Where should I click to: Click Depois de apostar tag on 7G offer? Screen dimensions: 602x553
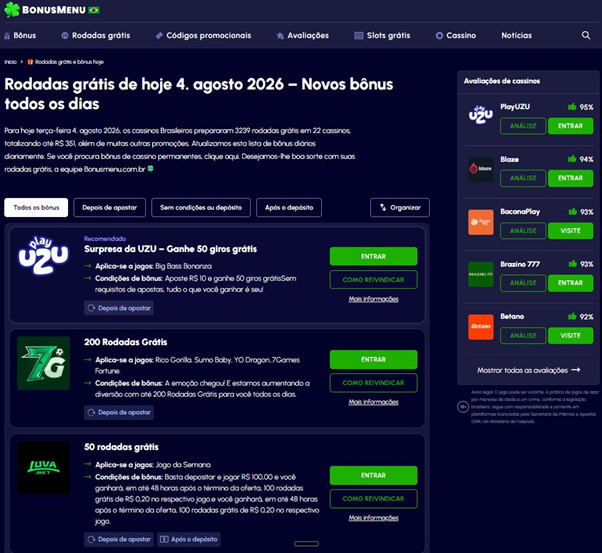(x=119, y=412)
